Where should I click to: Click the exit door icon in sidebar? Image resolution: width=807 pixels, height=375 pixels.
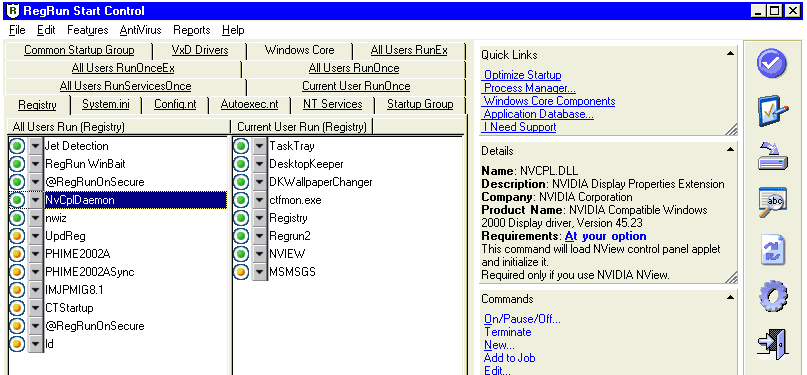pyautogui.click(x=773, y=343)
